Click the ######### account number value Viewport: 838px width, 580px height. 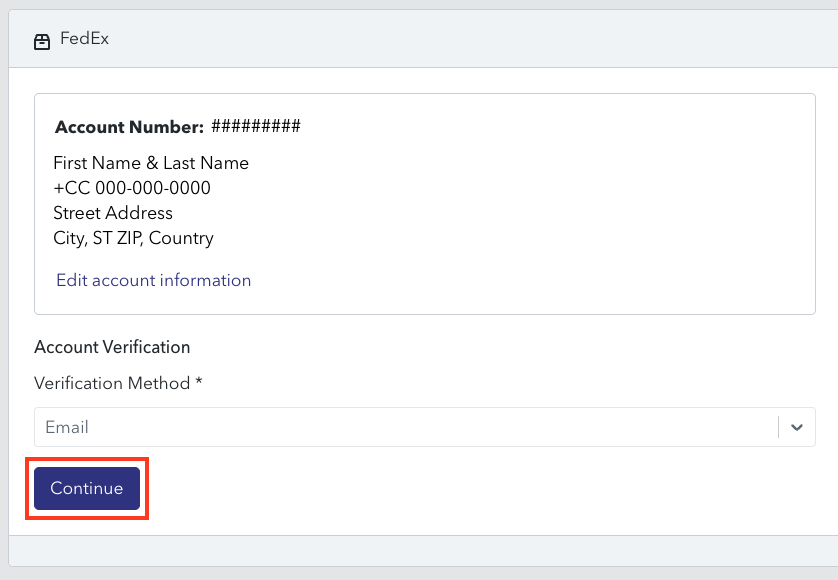pyautogui.click(x=256, y=126)
